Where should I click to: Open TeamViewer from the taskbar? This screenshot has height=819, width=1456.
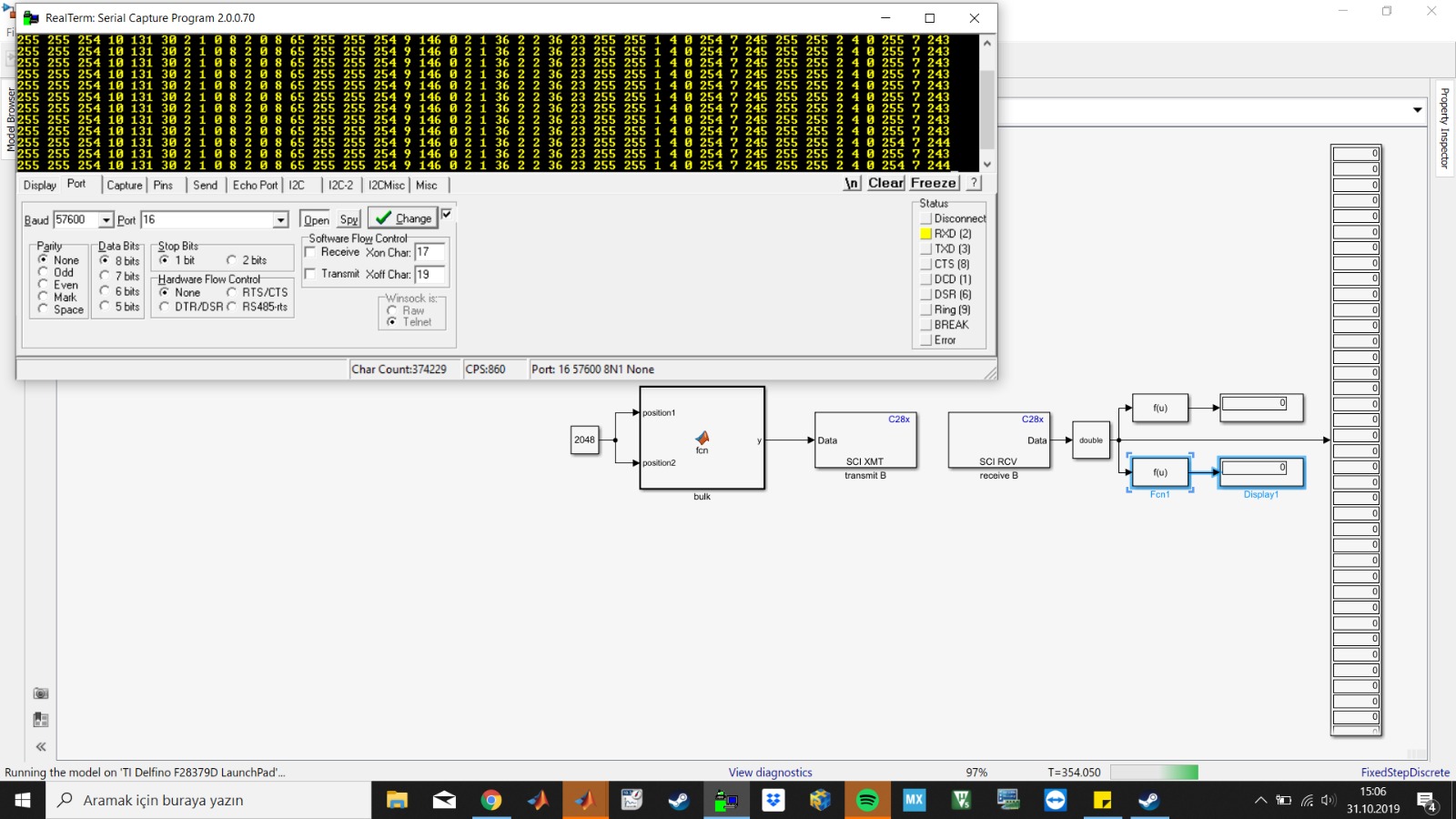(1056, 800)
